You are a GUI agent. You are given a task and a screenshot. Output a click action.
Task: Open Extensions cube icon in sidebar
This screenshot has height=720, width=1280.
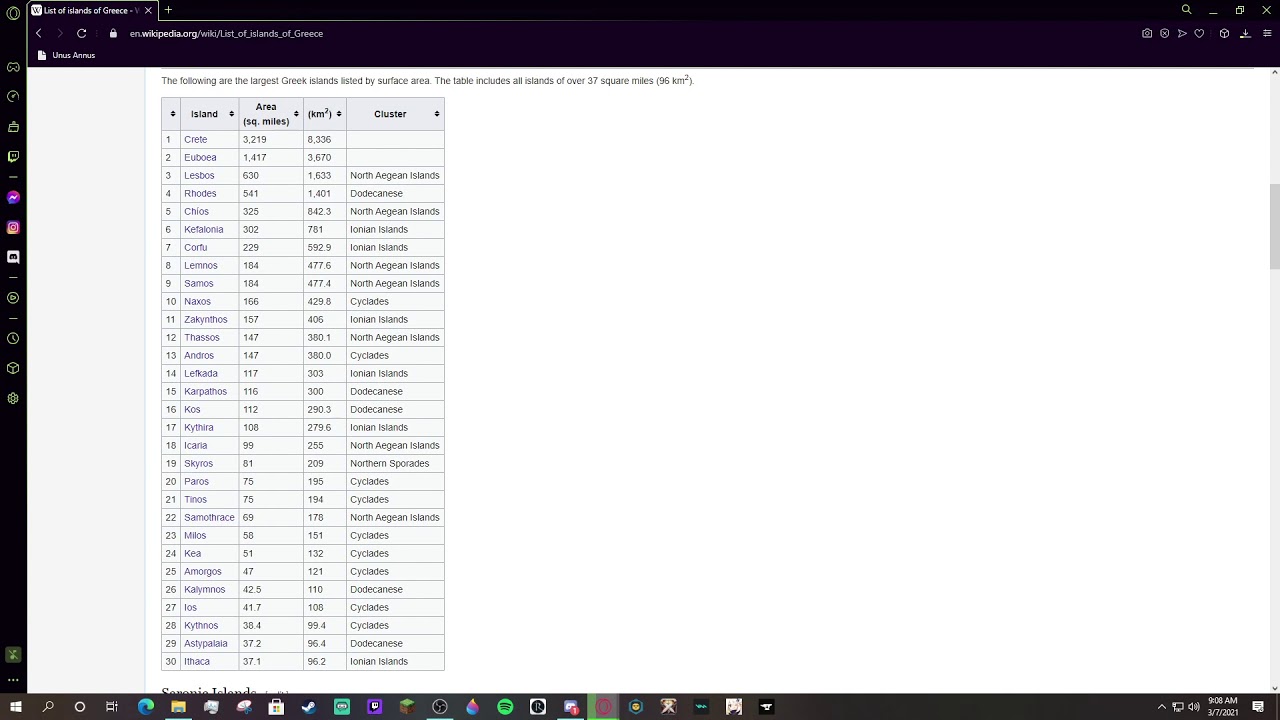[13, 368]
